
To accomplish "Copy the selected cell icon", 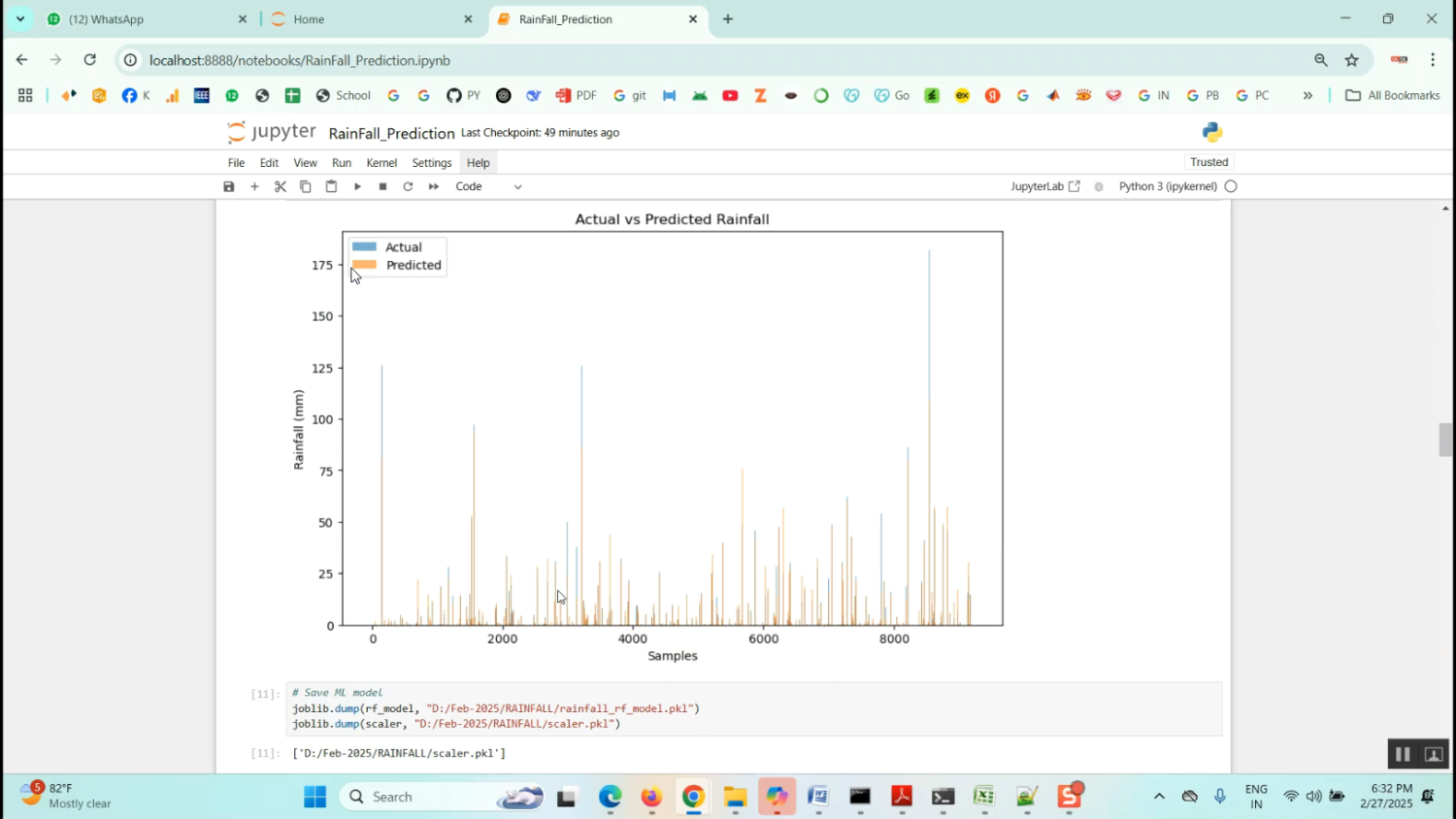I will click(x=306, y=186).
